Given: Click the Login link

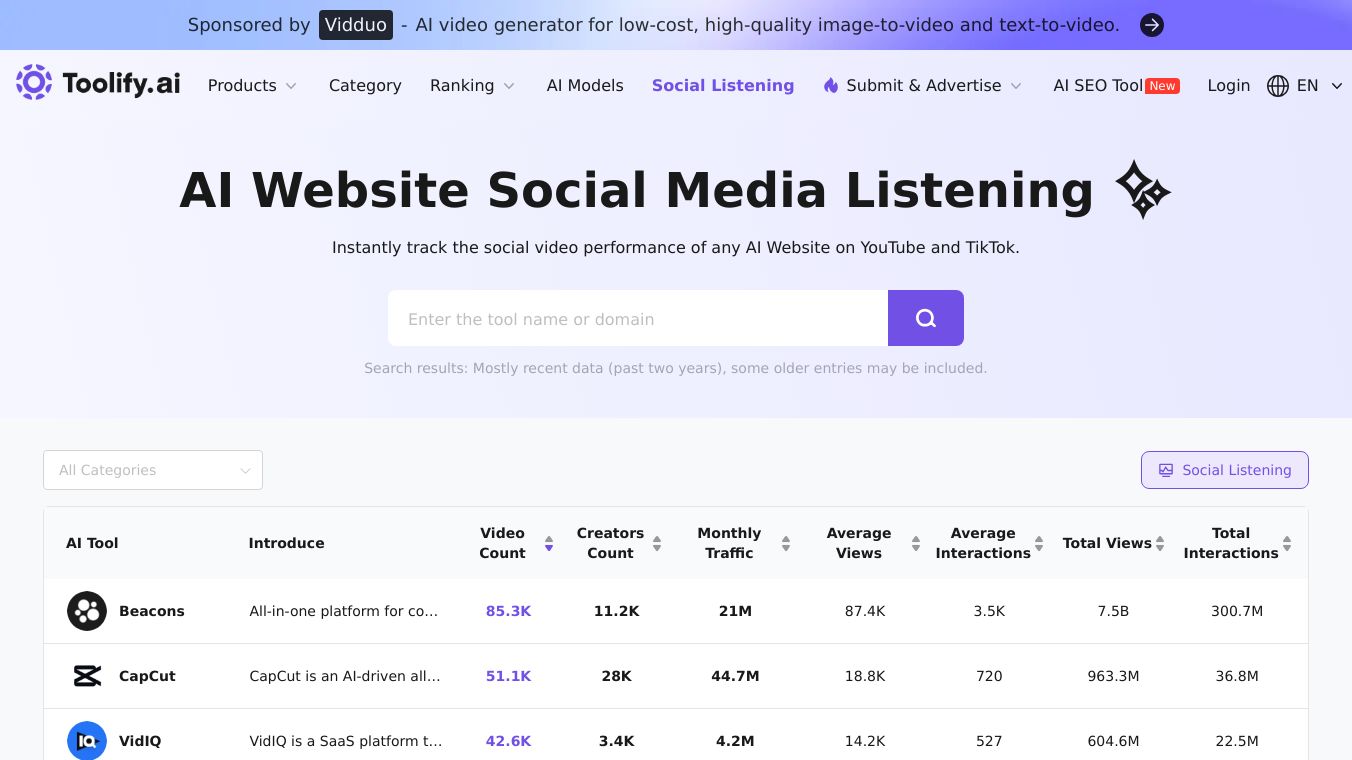Looking at the screenshot, I should (x=1228, y=86).
